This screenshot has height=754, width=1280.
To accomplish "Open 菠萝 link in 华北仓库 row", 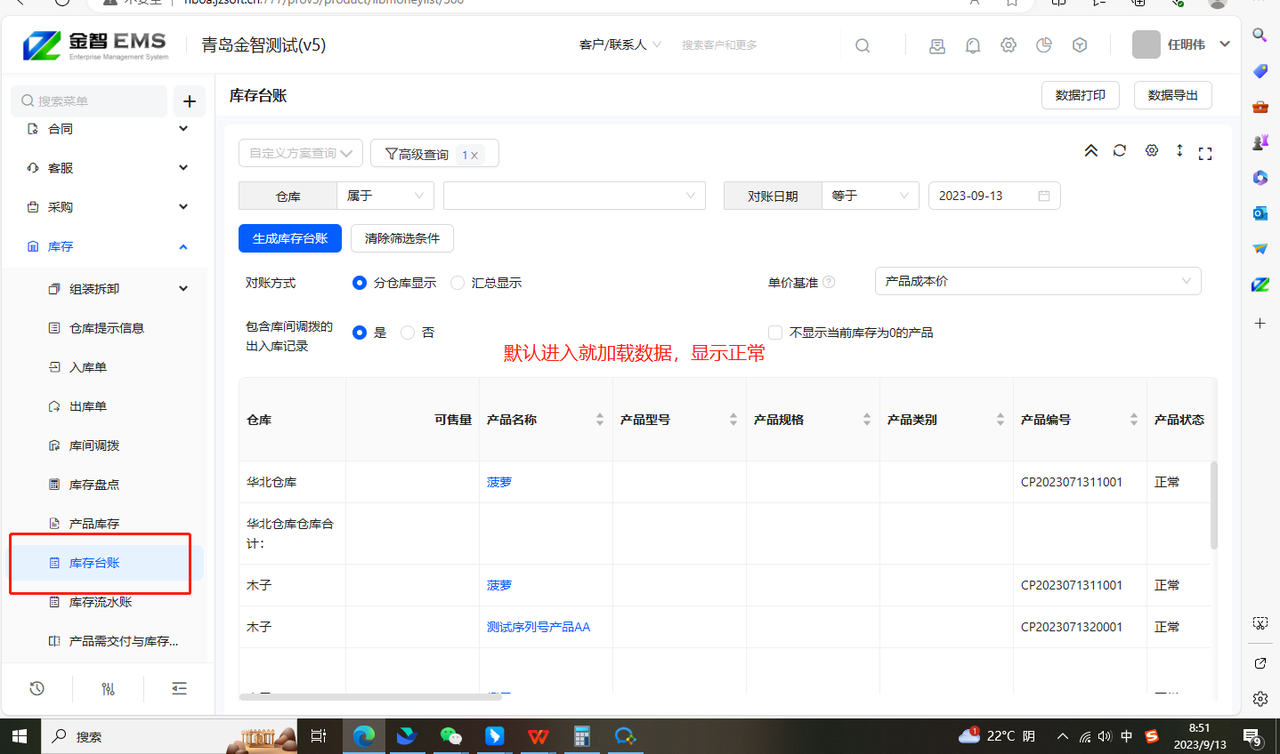I will click(x=499, y=482).
